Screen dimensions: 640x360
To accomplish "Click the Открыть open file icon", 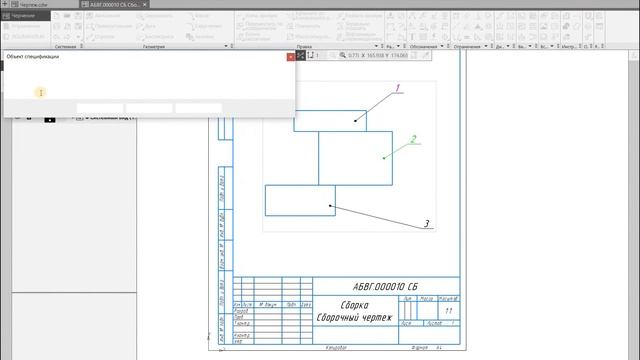I will [x=67, y=16].
